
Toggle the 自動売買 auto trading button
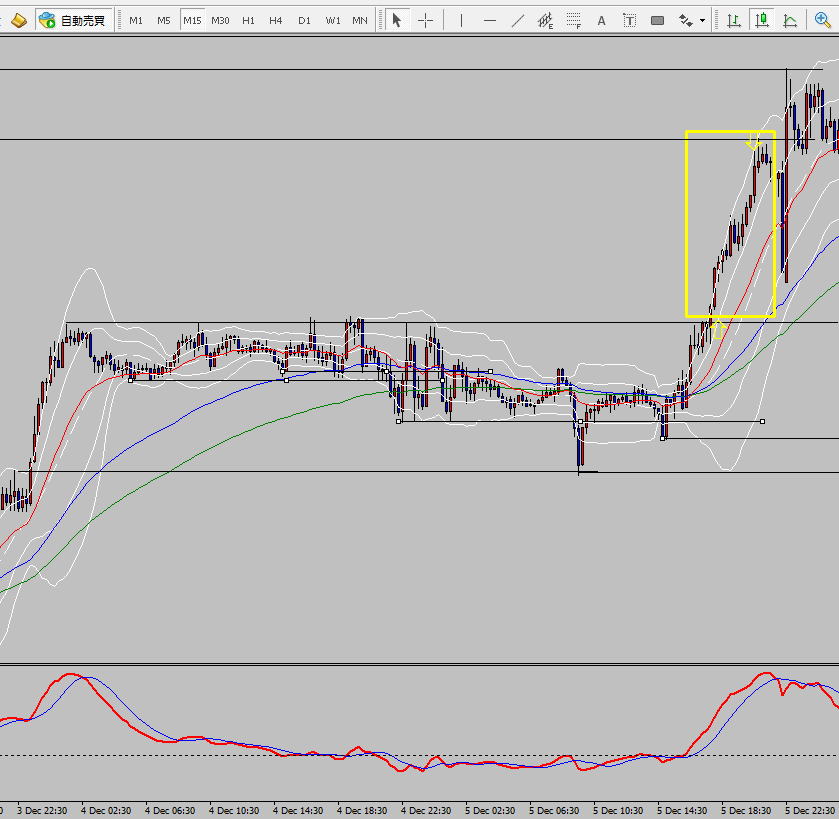click(x=73, y=20)
